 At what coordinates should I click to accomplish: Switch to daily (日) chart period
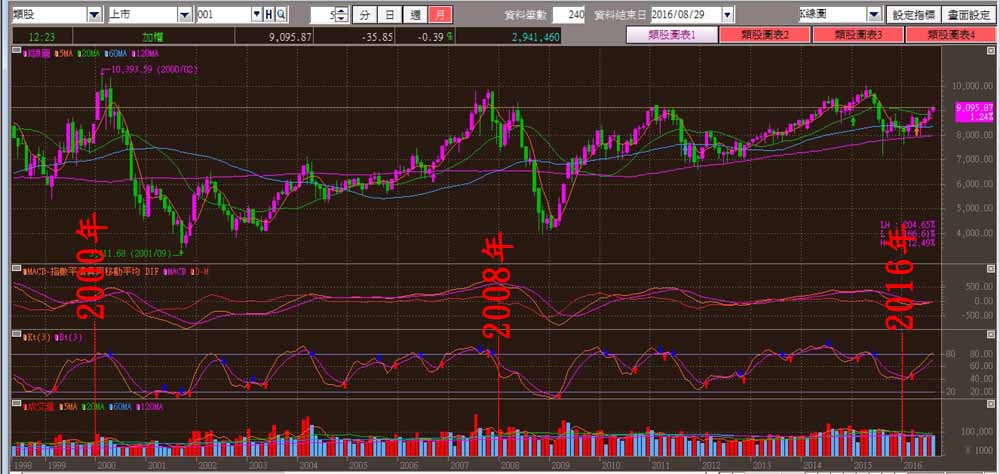coord(390,15)
